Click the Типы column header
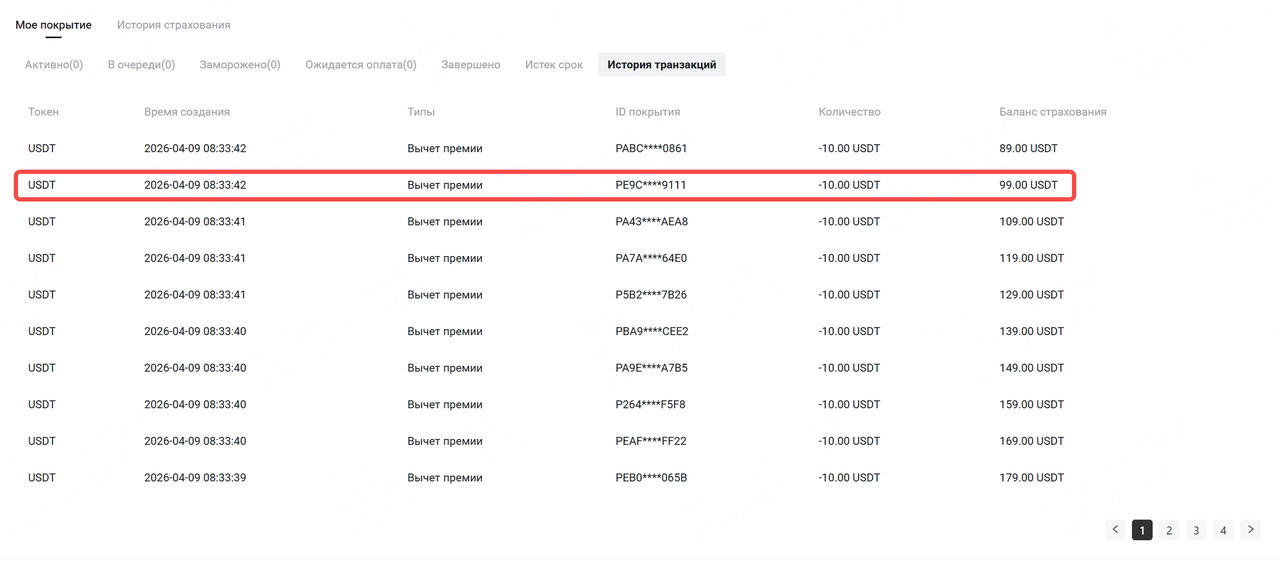The width and height of the screenshot is (1280, 562). pos(421,112)
